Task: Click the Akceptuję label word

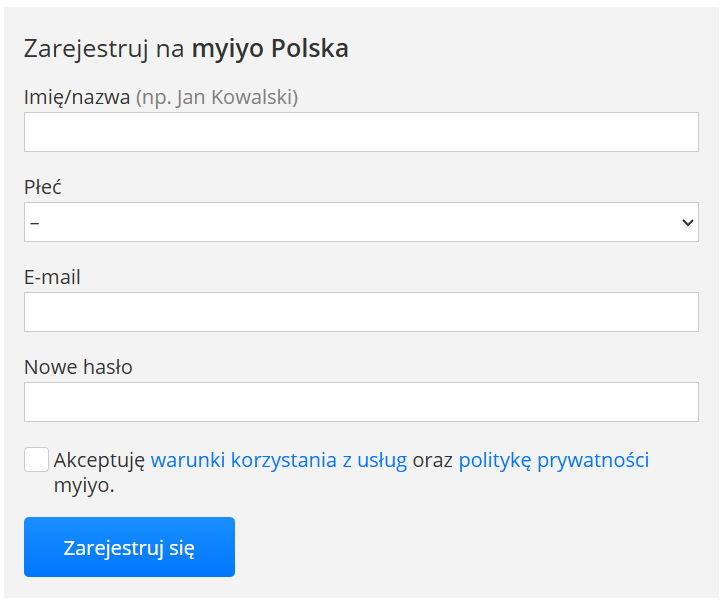Action: (x=100, y=461)
